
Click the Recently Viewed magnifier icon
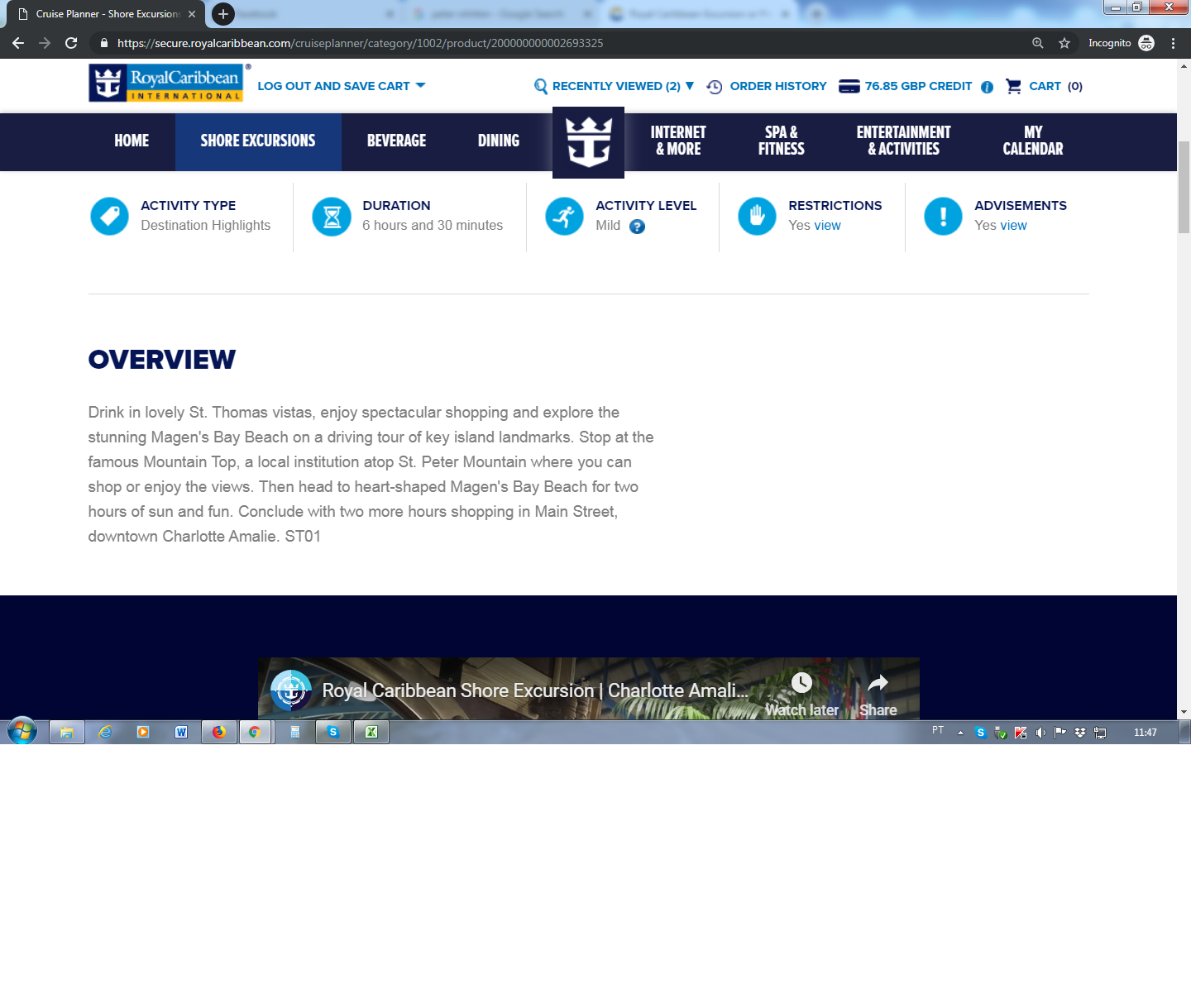(x=541, y=86)
